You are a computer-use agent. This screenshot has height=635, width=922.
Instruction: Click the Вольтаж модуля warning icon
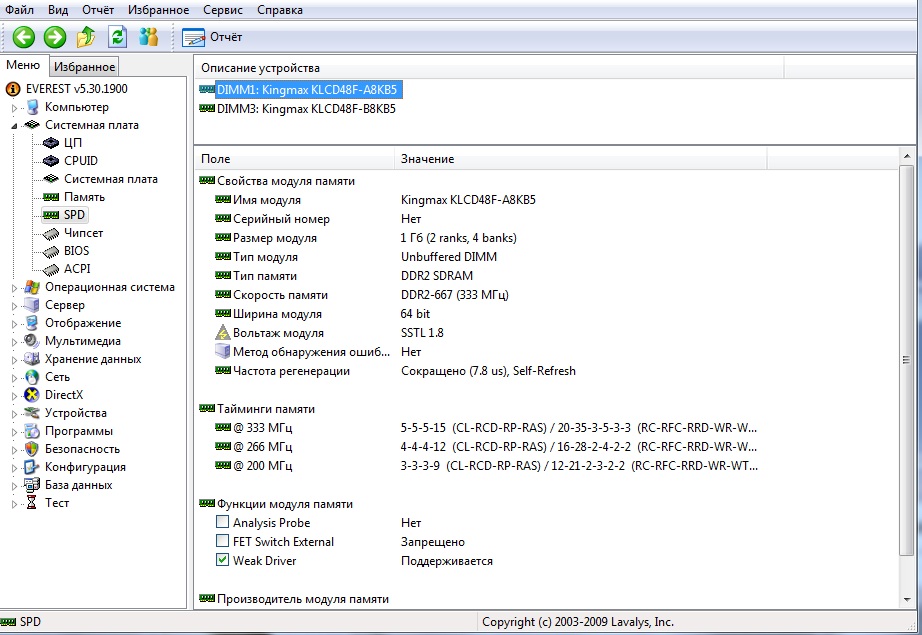tap(222, 333)
